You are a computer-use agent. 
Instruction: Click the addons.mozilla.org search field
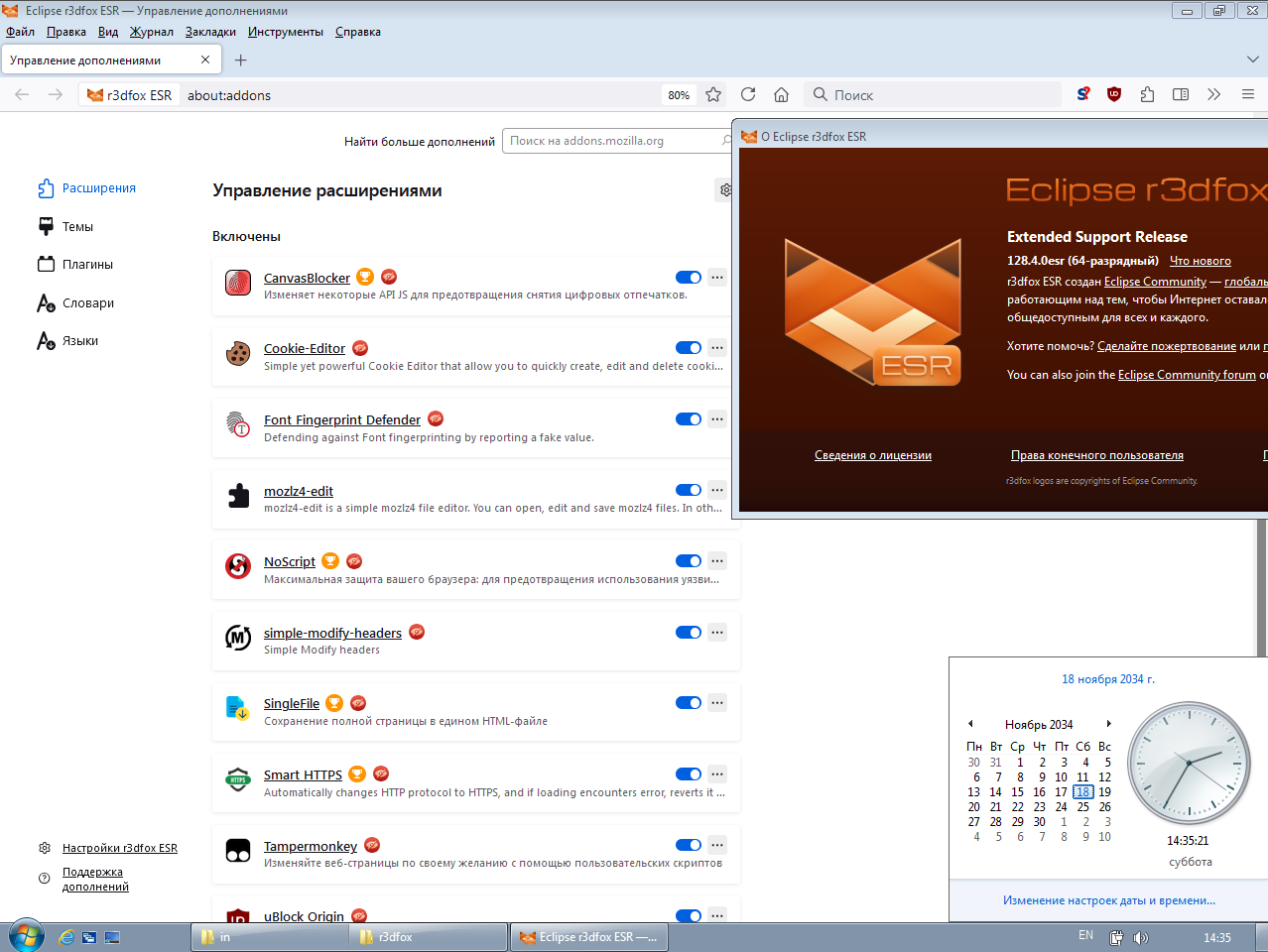point(619,141)
